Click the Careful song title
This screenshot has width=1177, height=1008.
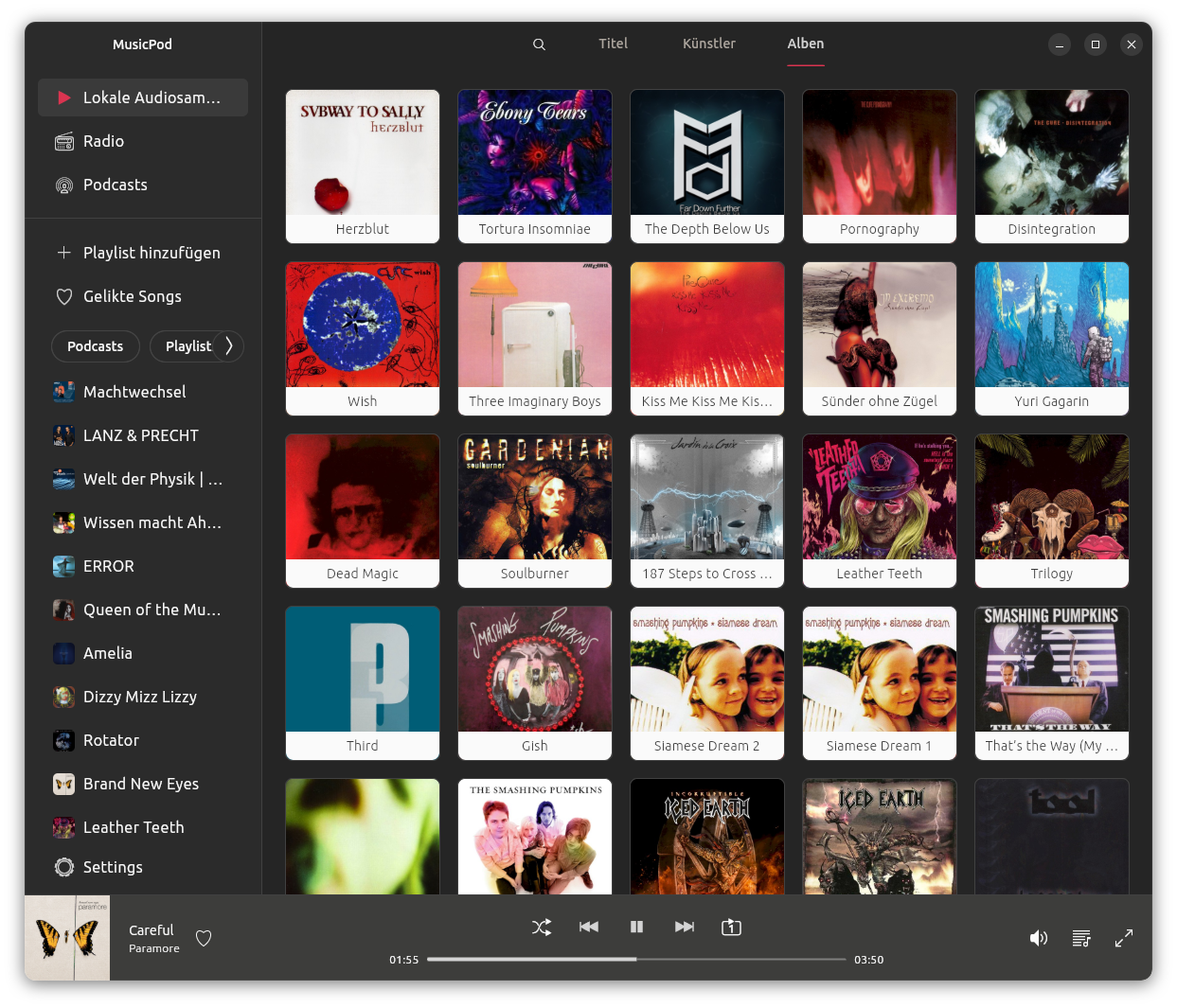tap(152, 930)
